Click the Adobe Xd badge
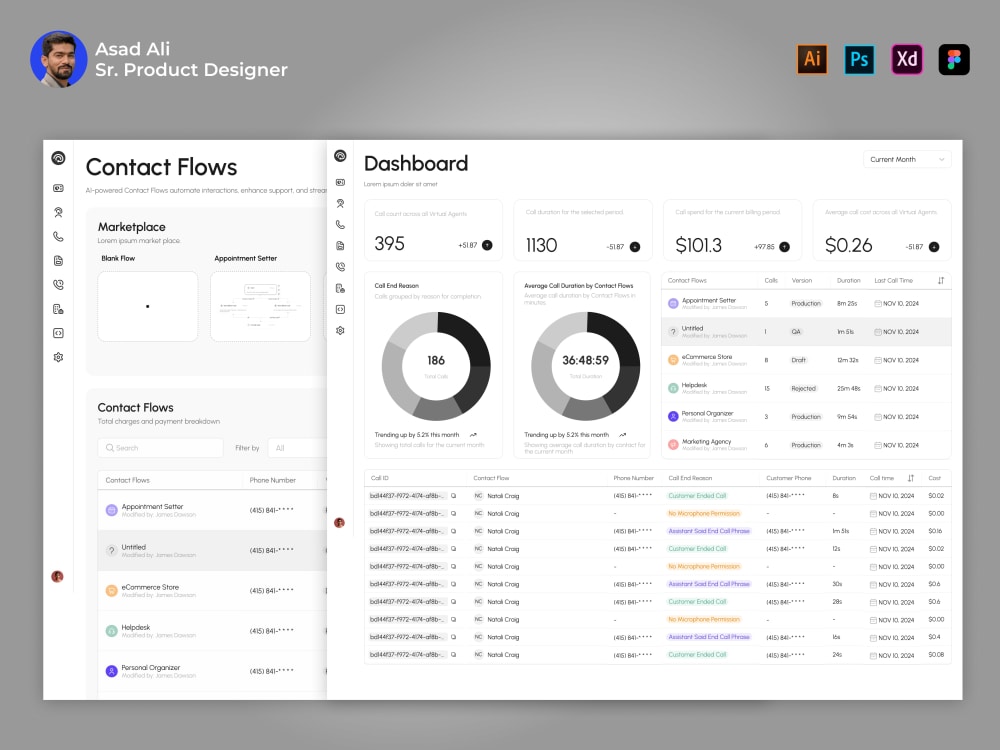 [x=907, y=59]
